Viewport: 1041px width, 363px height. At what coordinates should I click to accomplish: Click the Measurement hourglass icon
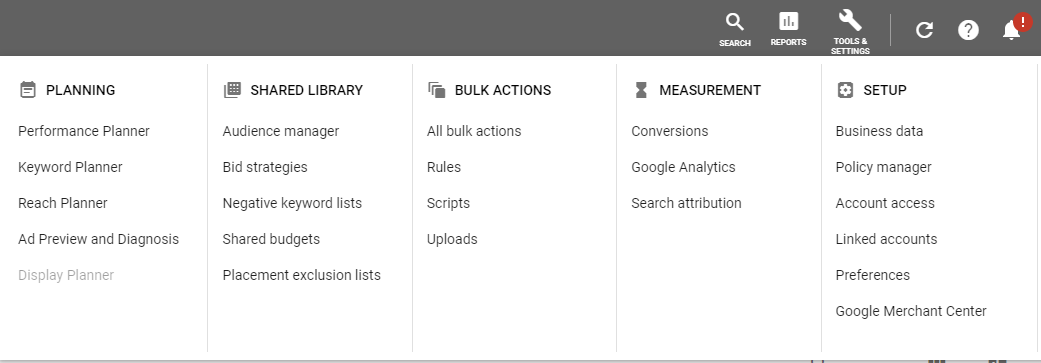pyautogui.click(x=641, y=90)
